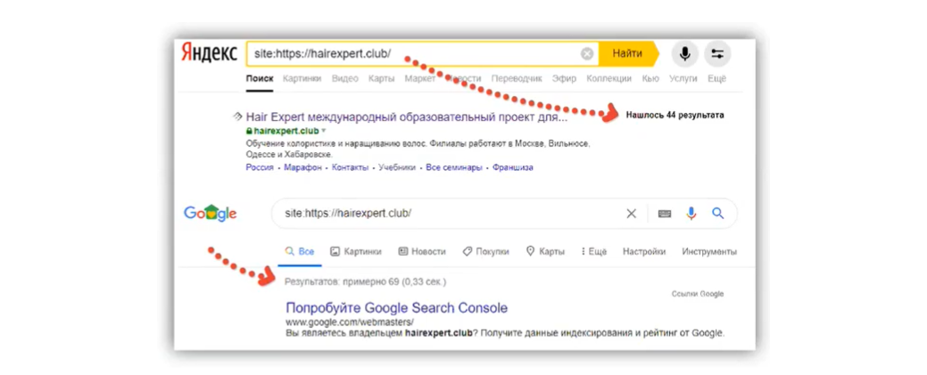Viewport: 927px width, 375px height.
Task: Open the Картинки tab in Google
Action: 356,251
